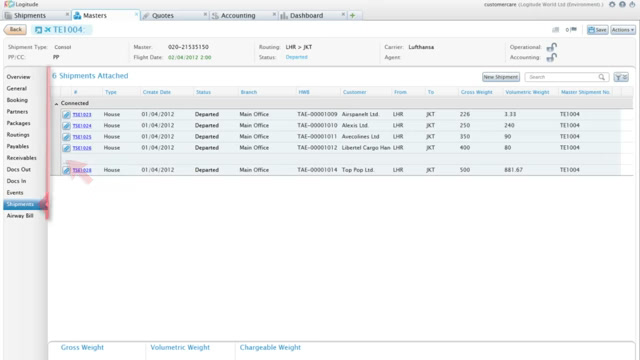Click the settings gear icon in header
This screenshot has height=360, width=640.
click(x=612, y=4)
